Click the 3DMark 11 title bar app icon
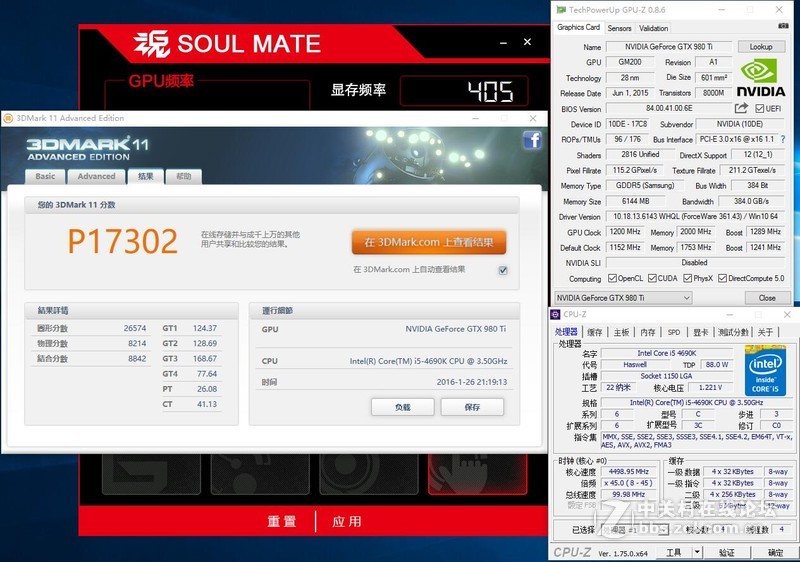Viewport: 800px width, 562px height. click(x=8, y=118)
